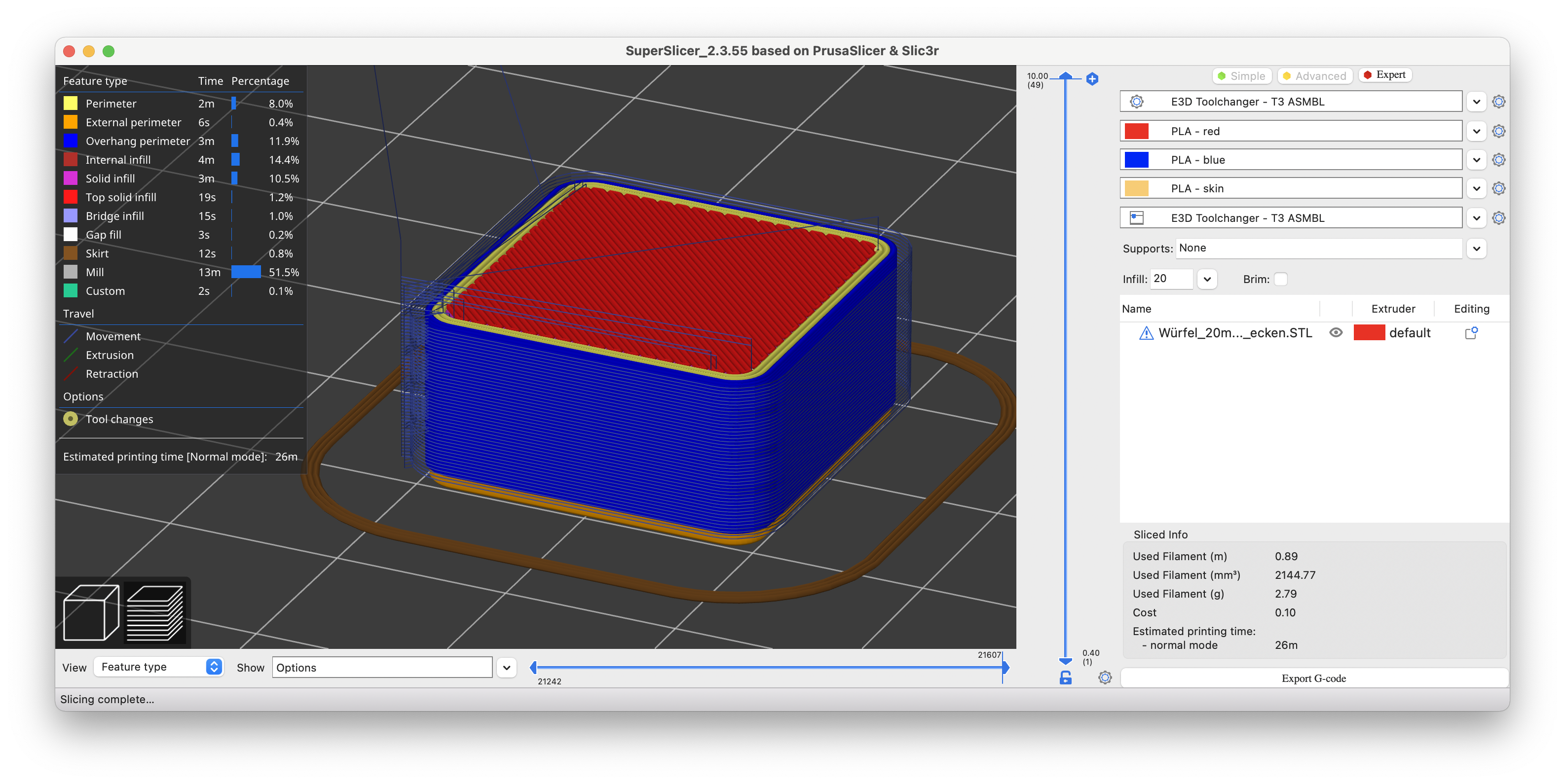Switch to Simple mode
The width and height of the screenshot is (1565, 784).
click(1242, 75)
